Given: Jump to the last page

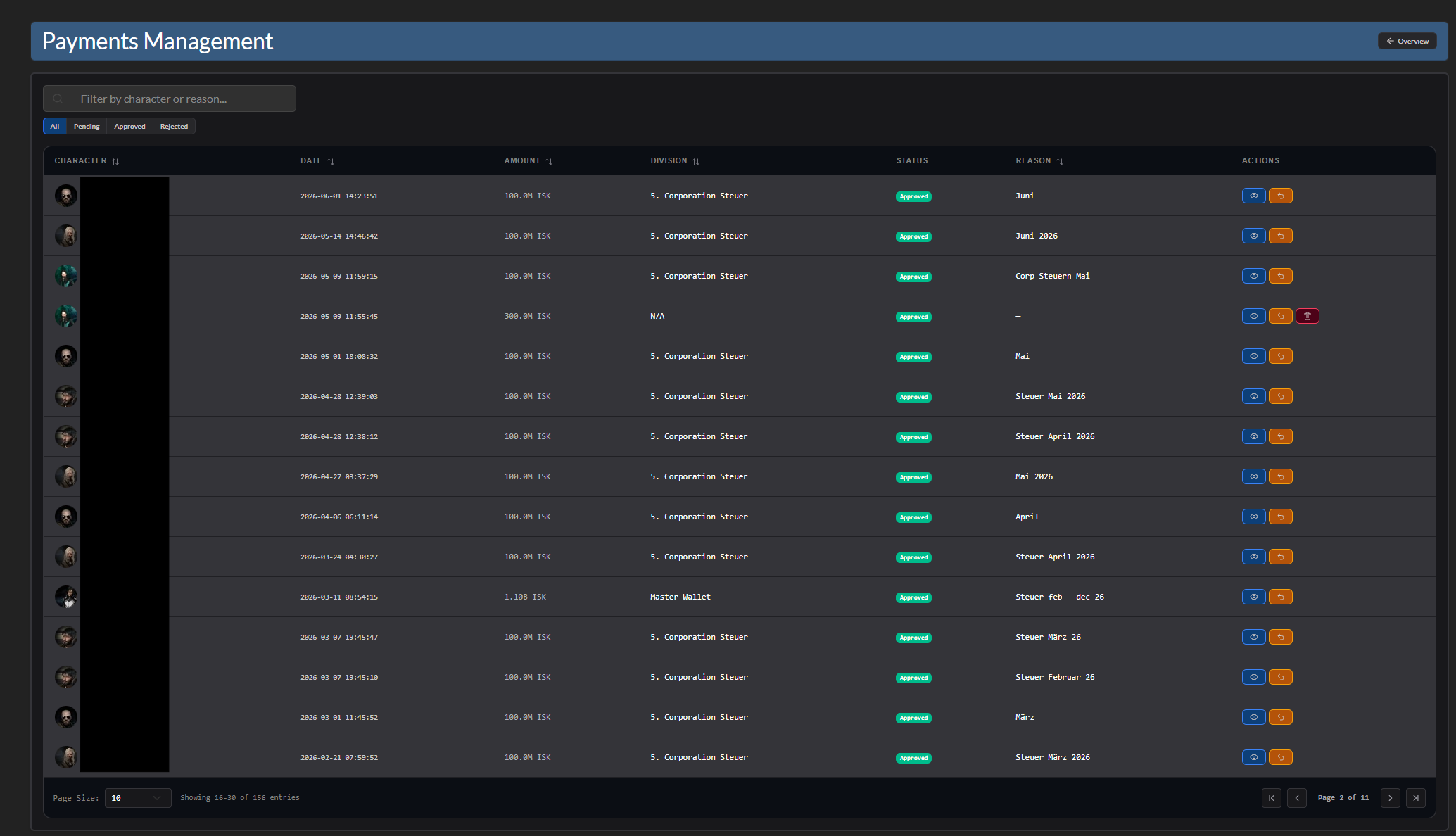Looking at the screenshot, I should click(x=1415, y=798).
